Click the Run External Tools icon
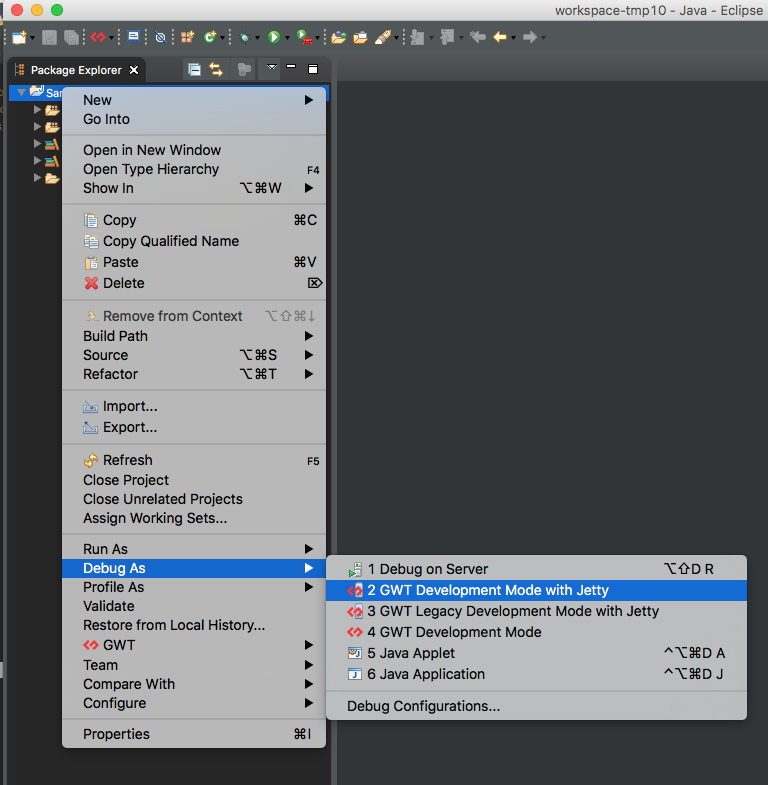768x785 pixels. tap(303, 38)
